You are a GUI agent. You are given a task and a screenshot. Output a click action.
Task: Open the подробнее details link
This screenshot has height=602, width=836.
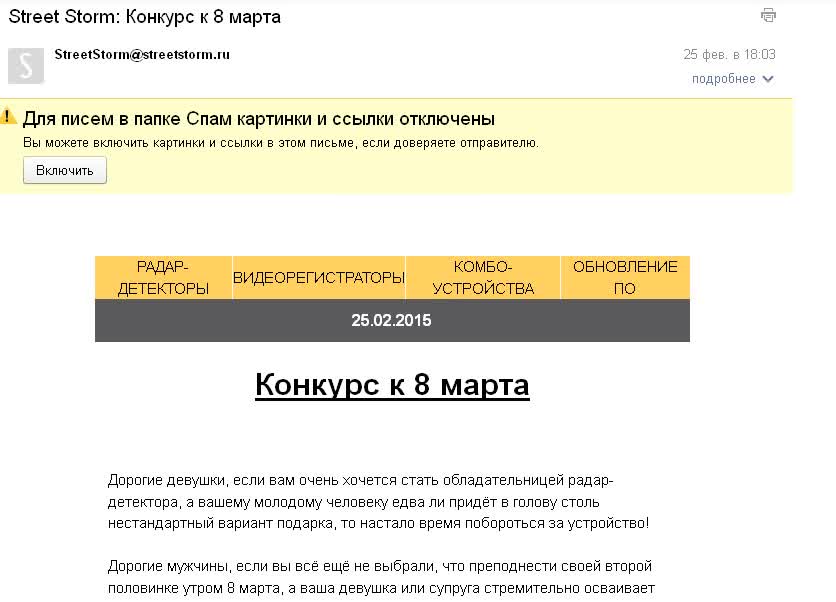(723, 79)
